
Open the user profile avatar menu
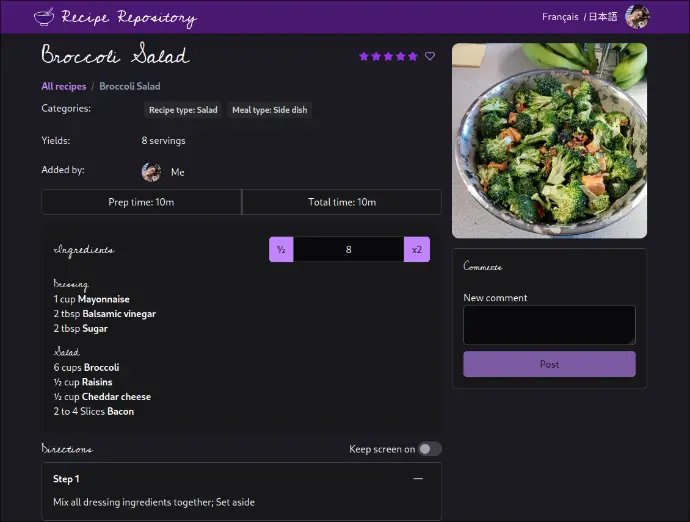pyautogui.click(x=637, y=17)
